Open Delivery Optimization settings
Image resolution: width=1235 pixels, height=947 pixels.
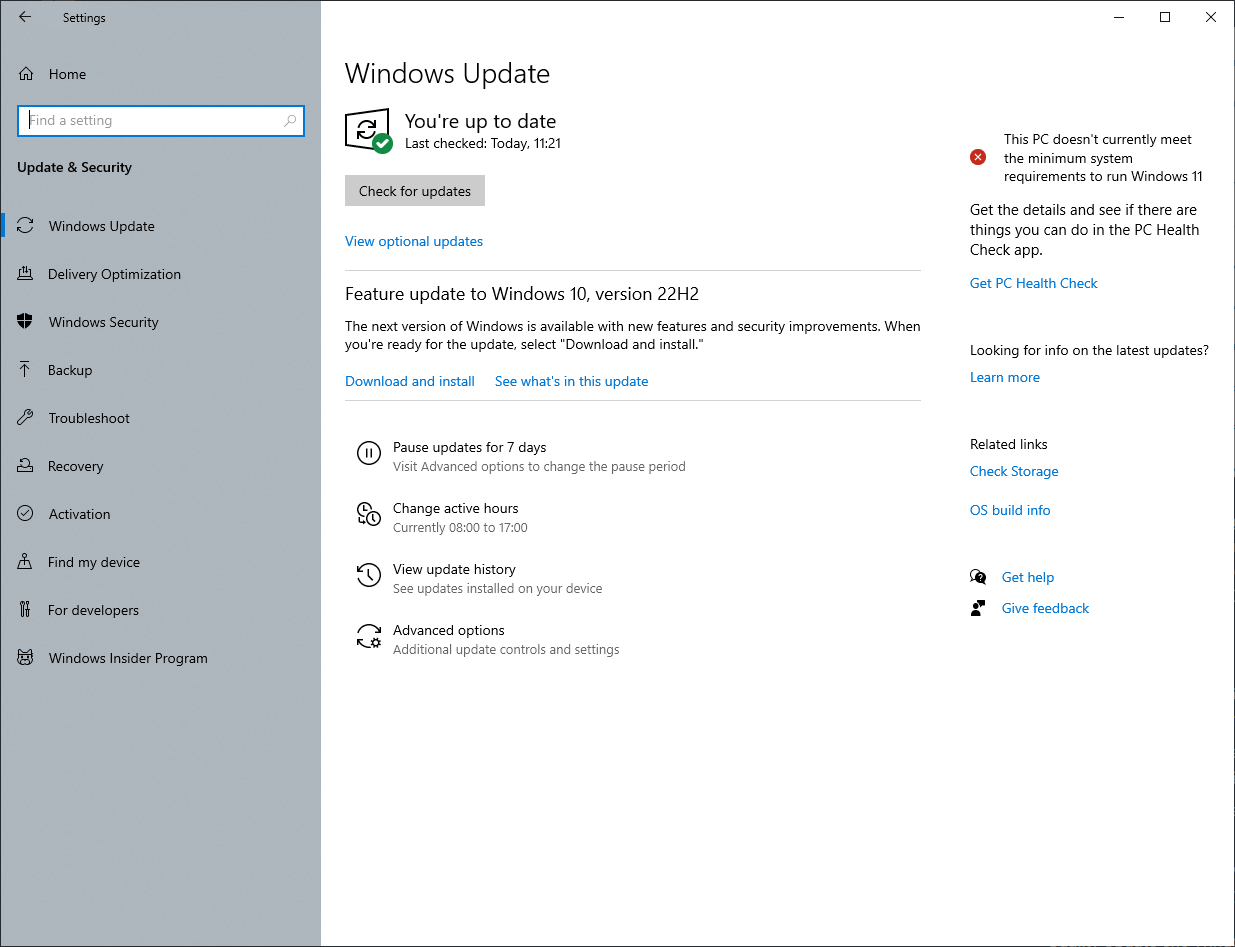coord(160,274)
